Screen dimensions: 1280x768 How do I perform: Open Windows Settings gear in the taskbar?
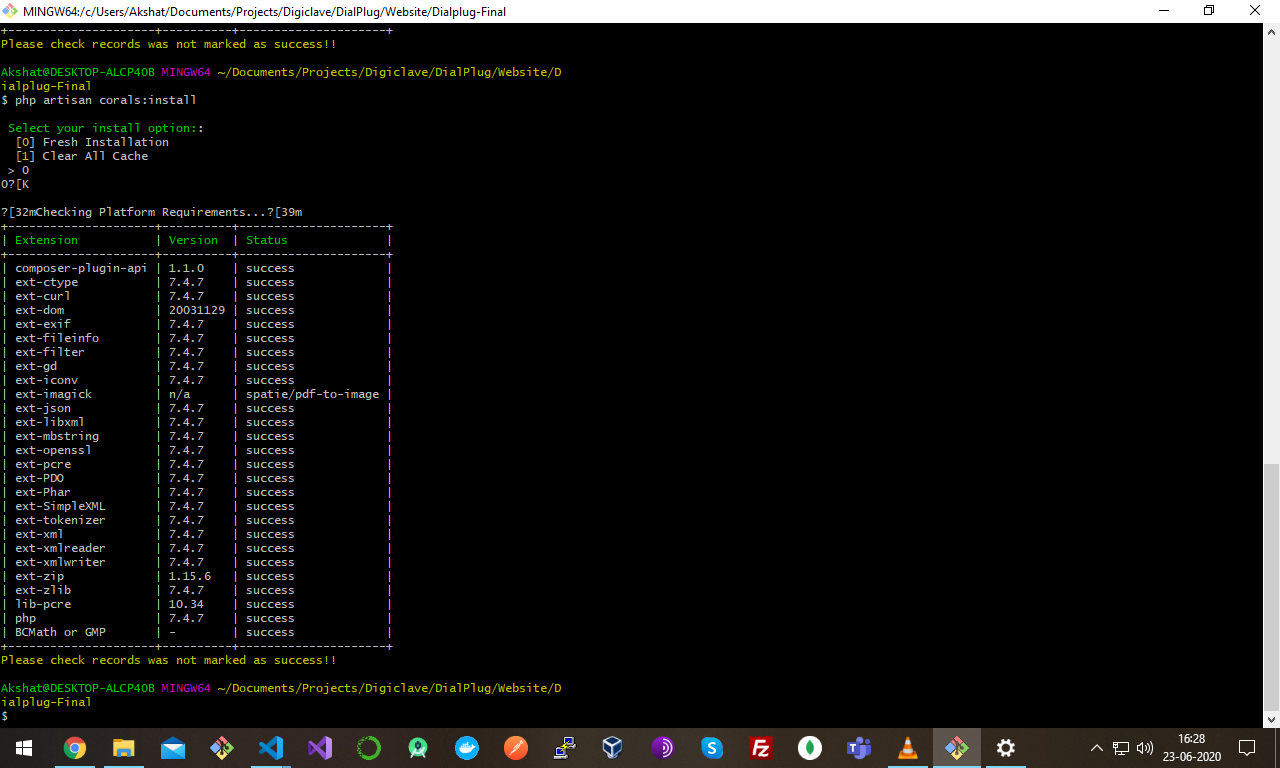click(1005, 747)
